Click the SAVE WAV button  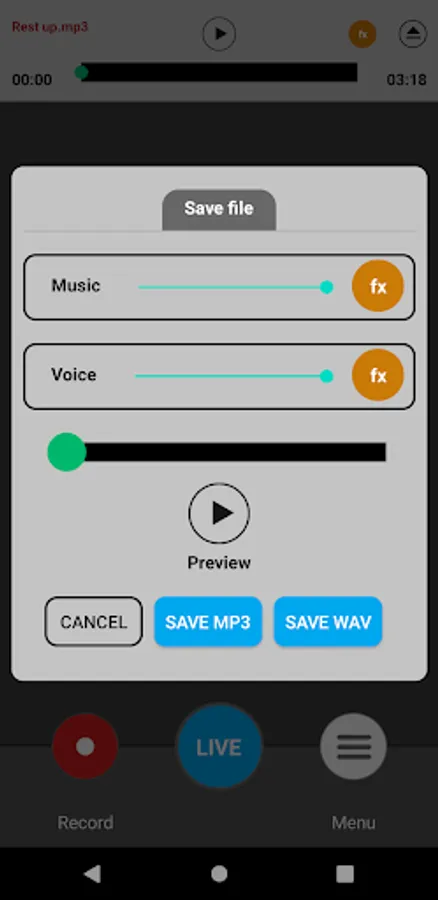tap(328, 622)
